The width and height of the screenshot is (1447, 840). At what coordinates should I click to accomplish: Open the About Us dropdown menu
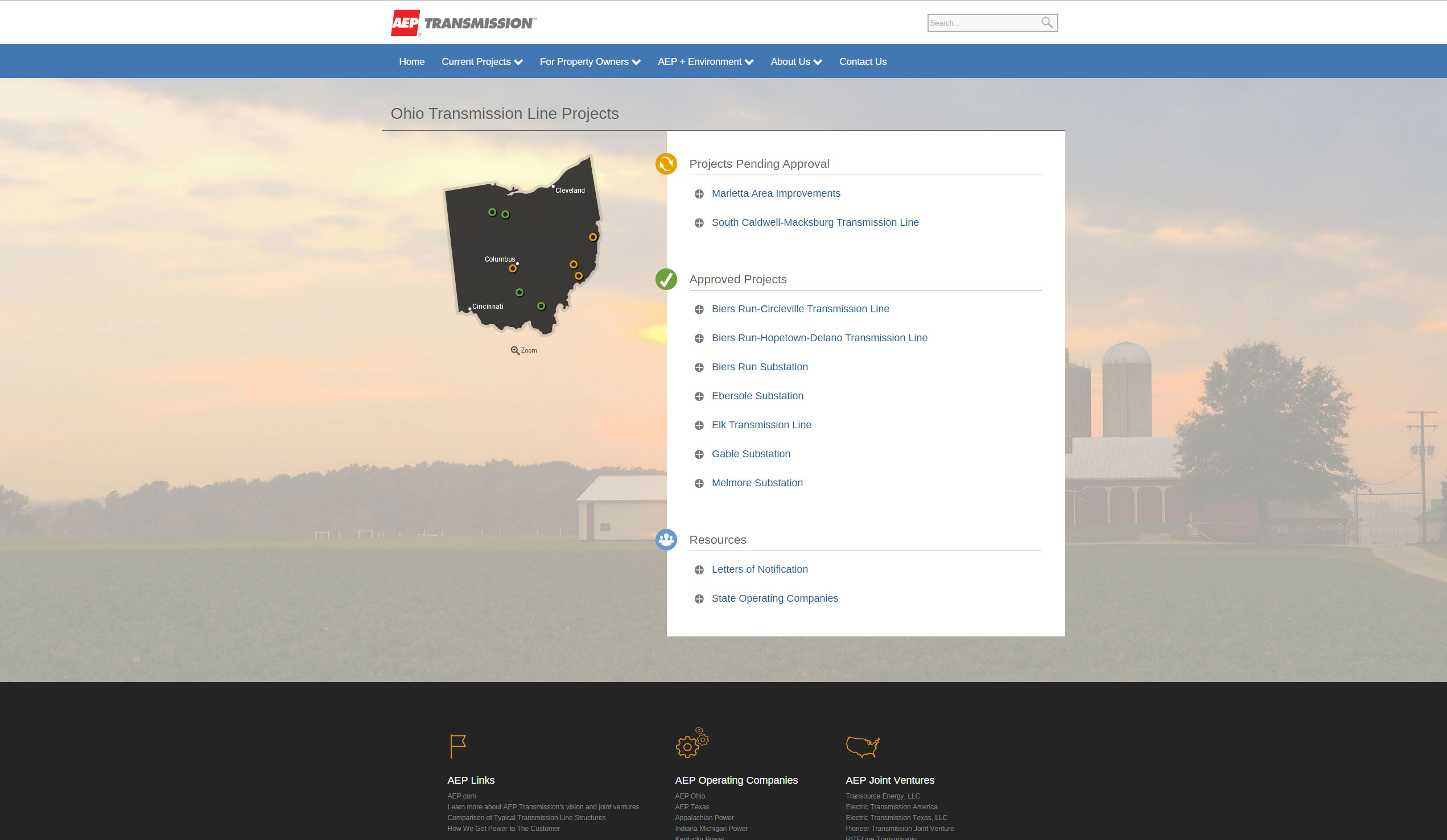796,61
